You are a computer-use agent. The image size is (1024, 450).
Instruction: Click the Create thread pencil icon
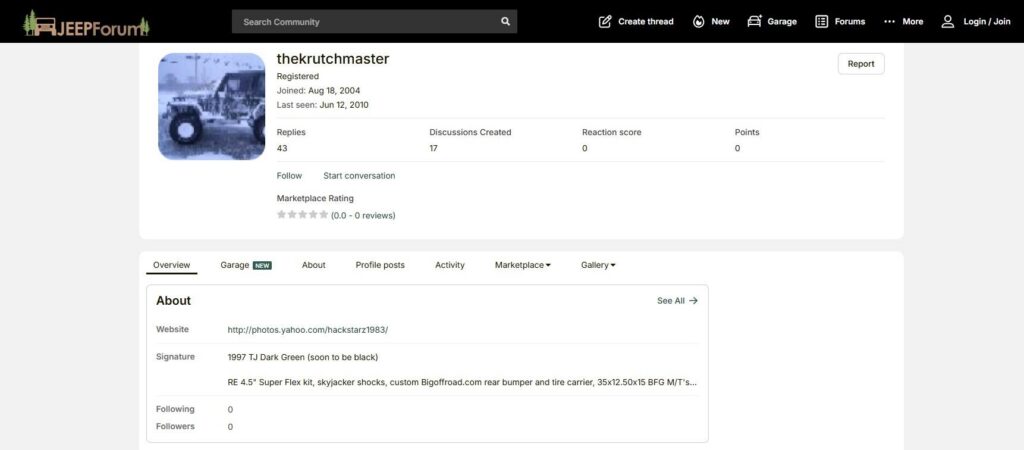click(605, 21)
